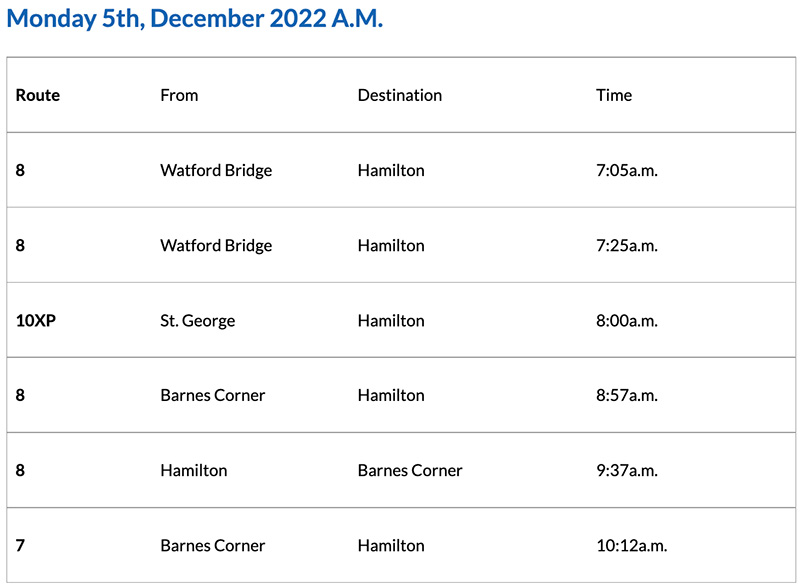Click the 10:12a.m. time cell
800x586 pixels.
(631, 545)
